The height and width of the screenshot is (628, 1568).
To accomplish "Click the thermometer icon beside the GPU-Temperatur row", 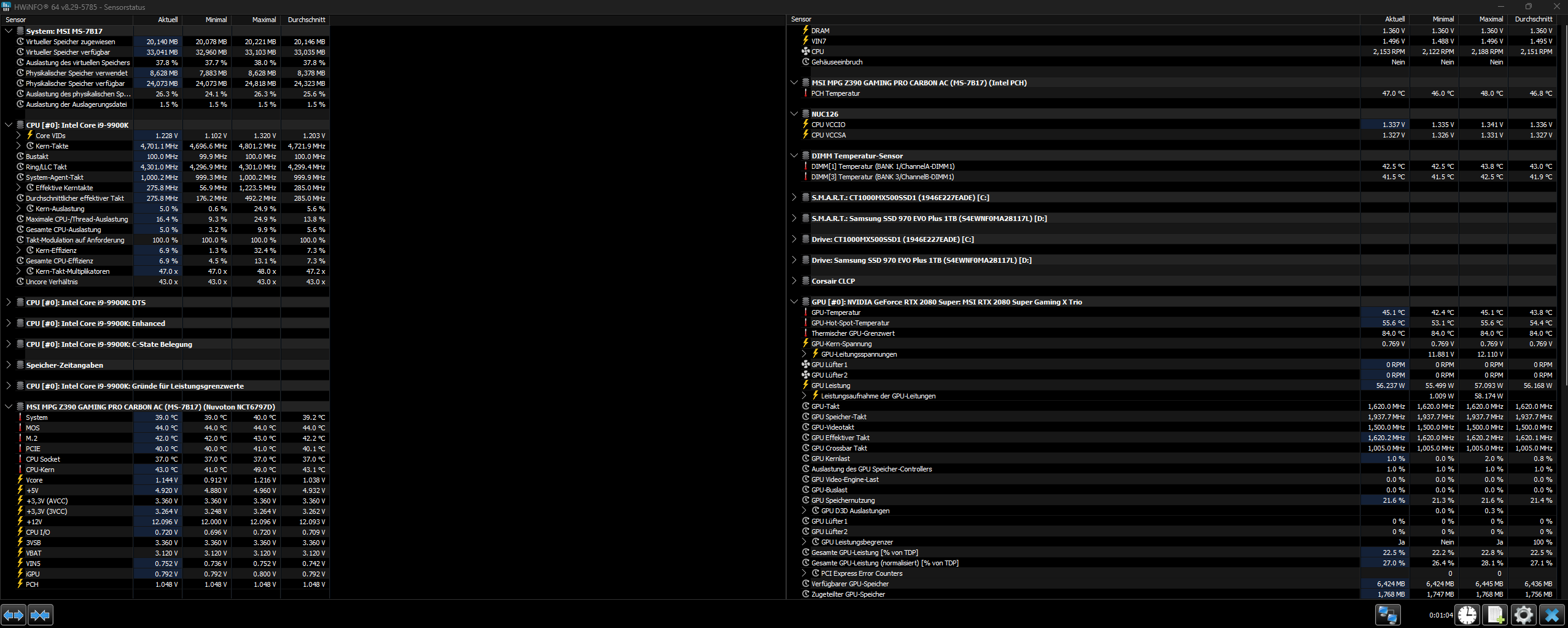I will pyautogui.click(x=805, y=312).
